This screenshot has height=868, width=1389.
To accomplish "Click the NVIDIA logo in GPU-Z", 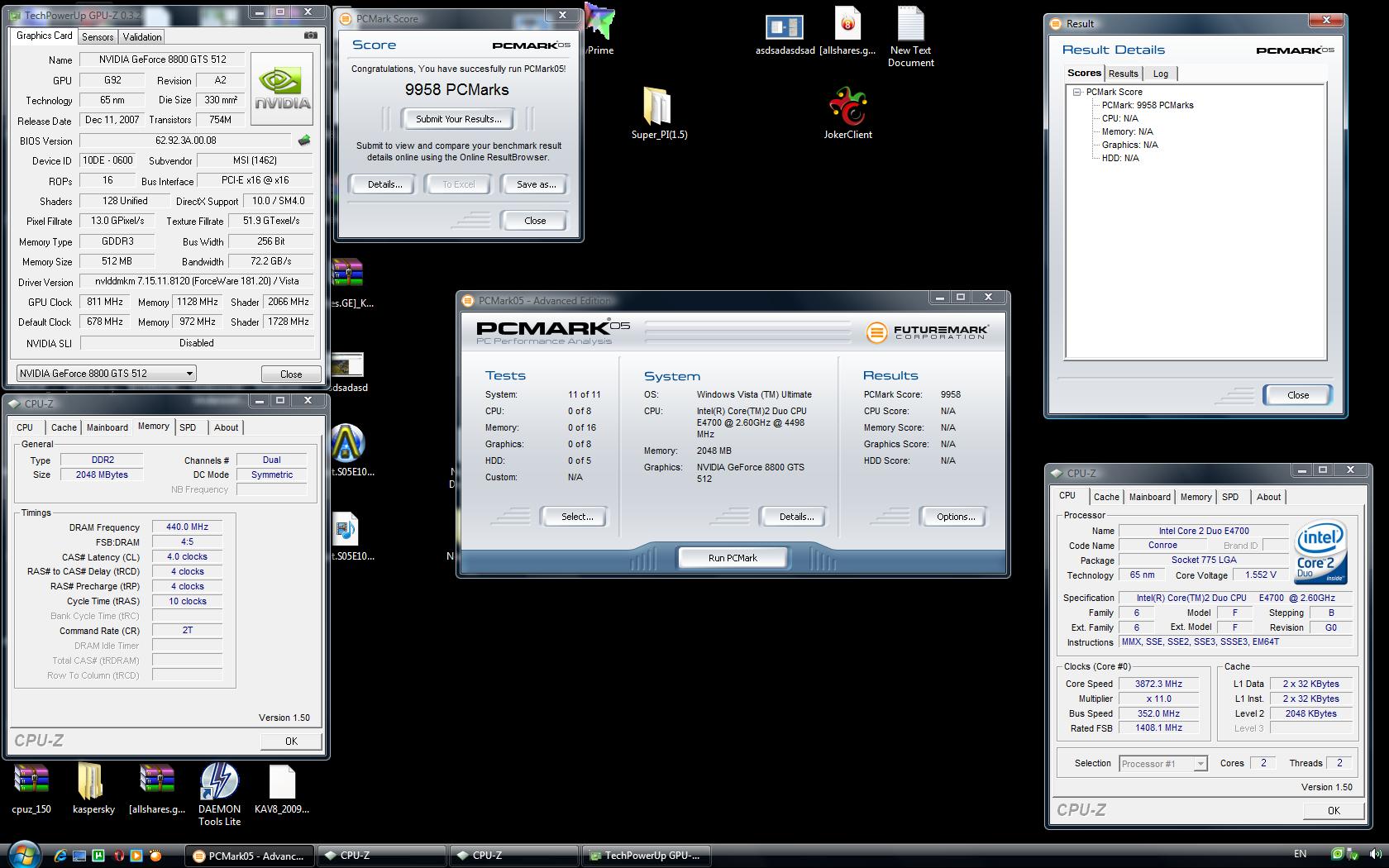I will pos(282,88).
